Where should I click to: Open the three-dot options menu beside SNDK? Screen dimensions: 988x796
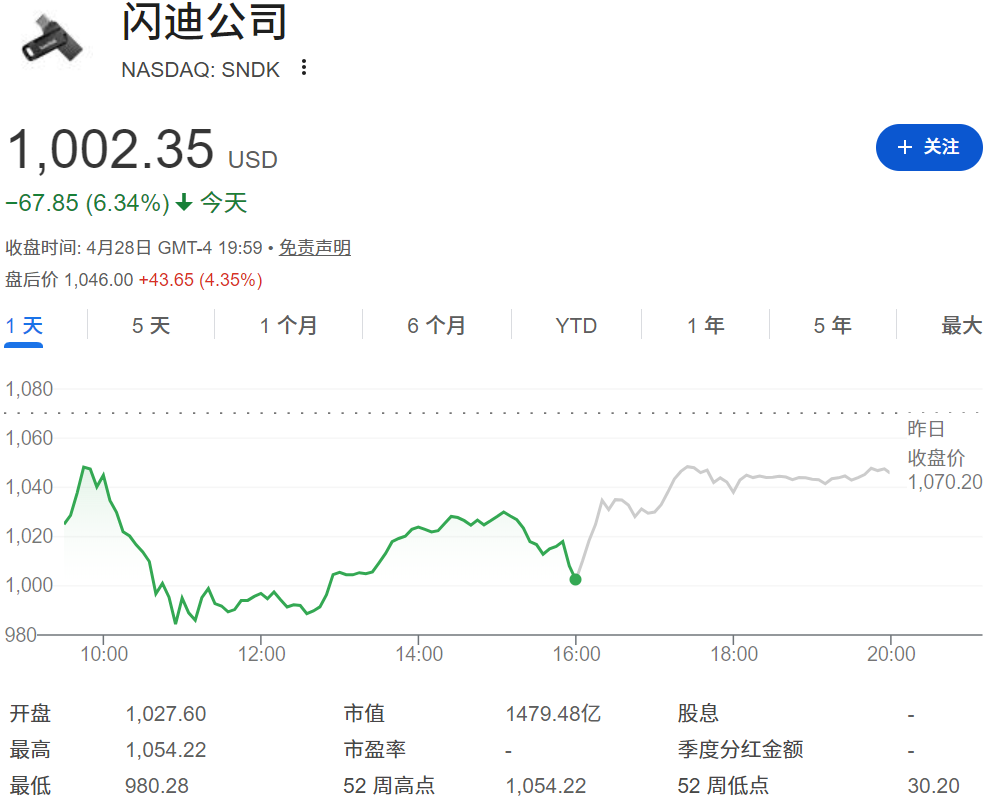[302, 68]
